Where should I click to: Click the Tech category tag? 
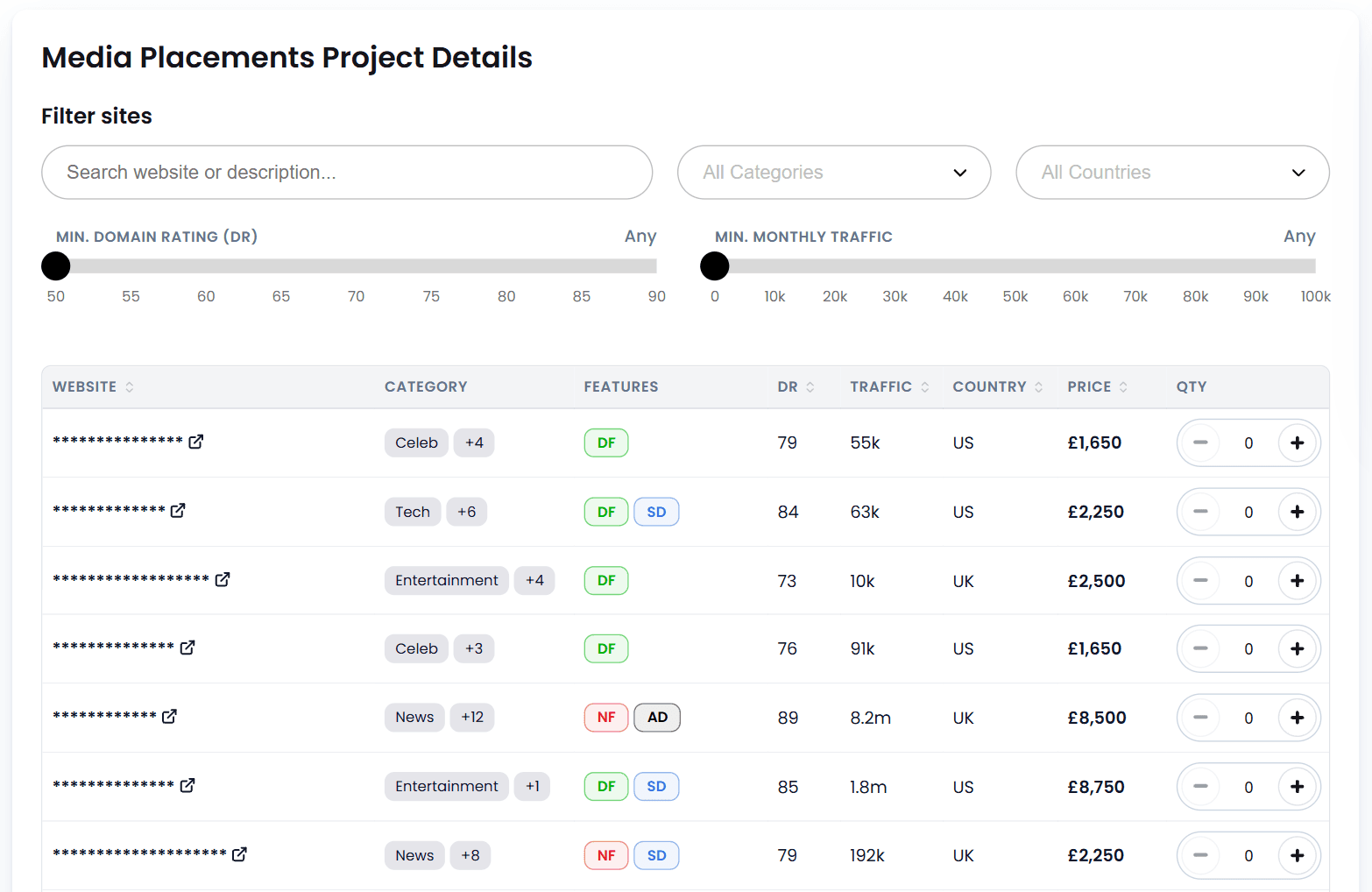[413, 512]
